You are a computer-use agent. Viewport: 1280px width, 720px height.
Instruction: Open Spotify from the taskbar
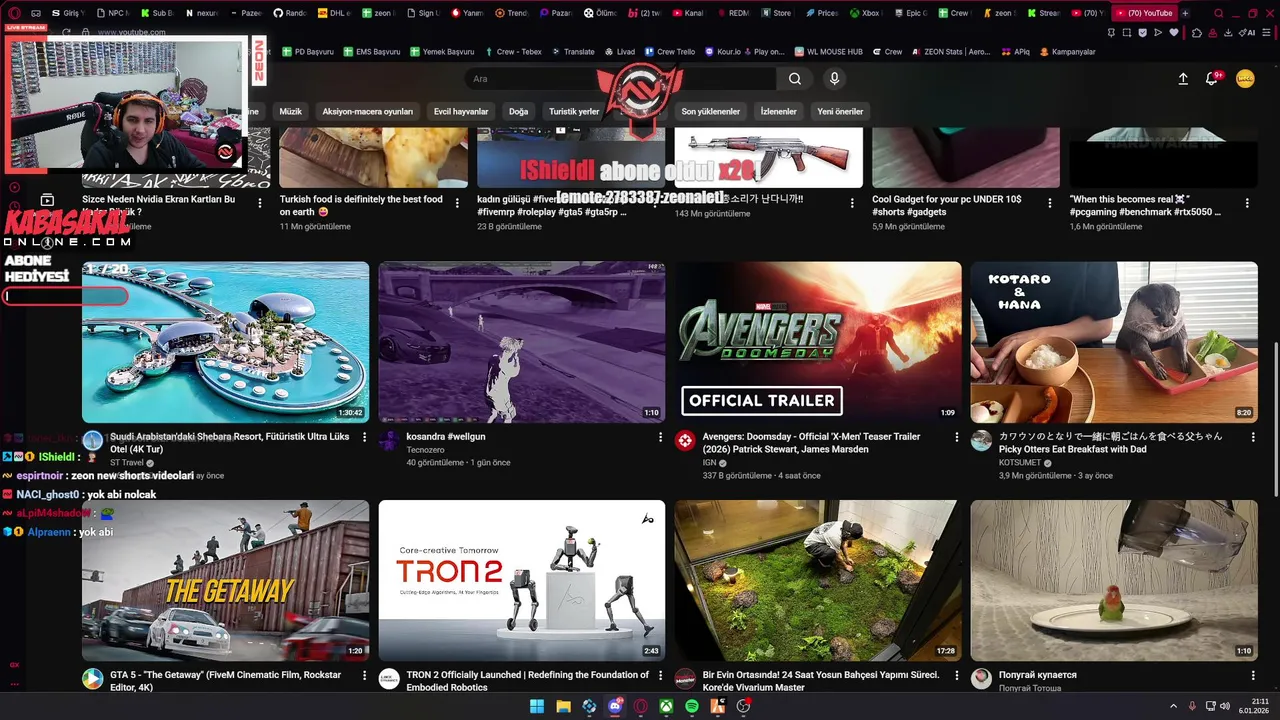(692, 706)
